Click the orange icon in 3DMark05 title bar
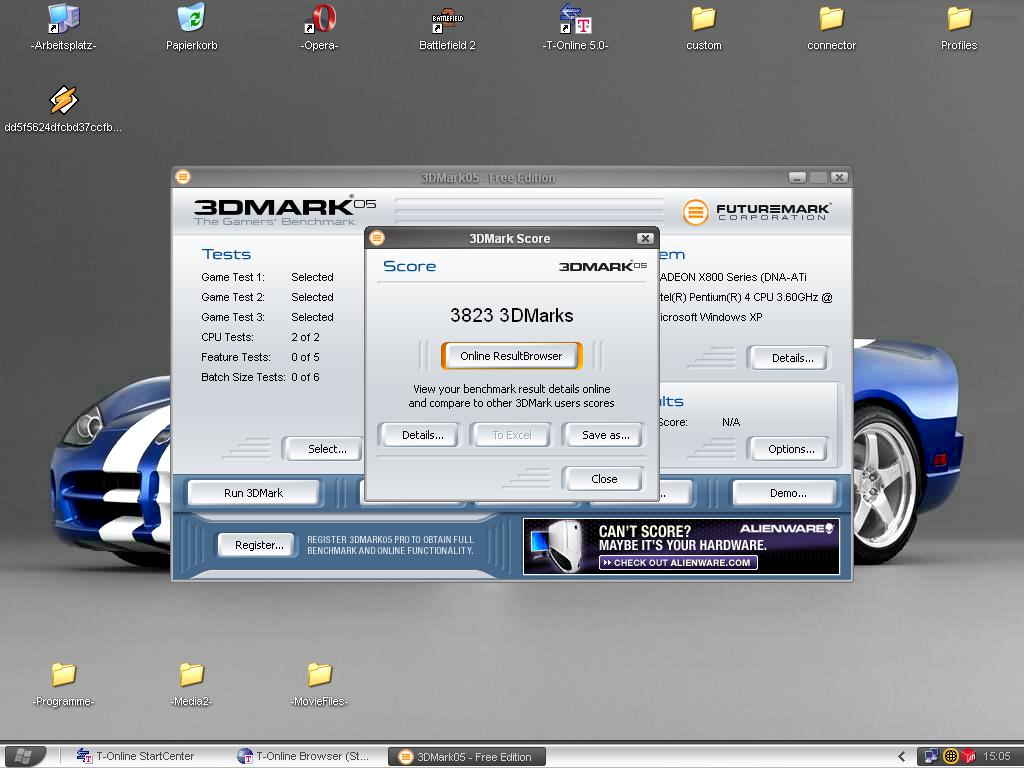This screenshot has height=768, width=1024. 183,177
